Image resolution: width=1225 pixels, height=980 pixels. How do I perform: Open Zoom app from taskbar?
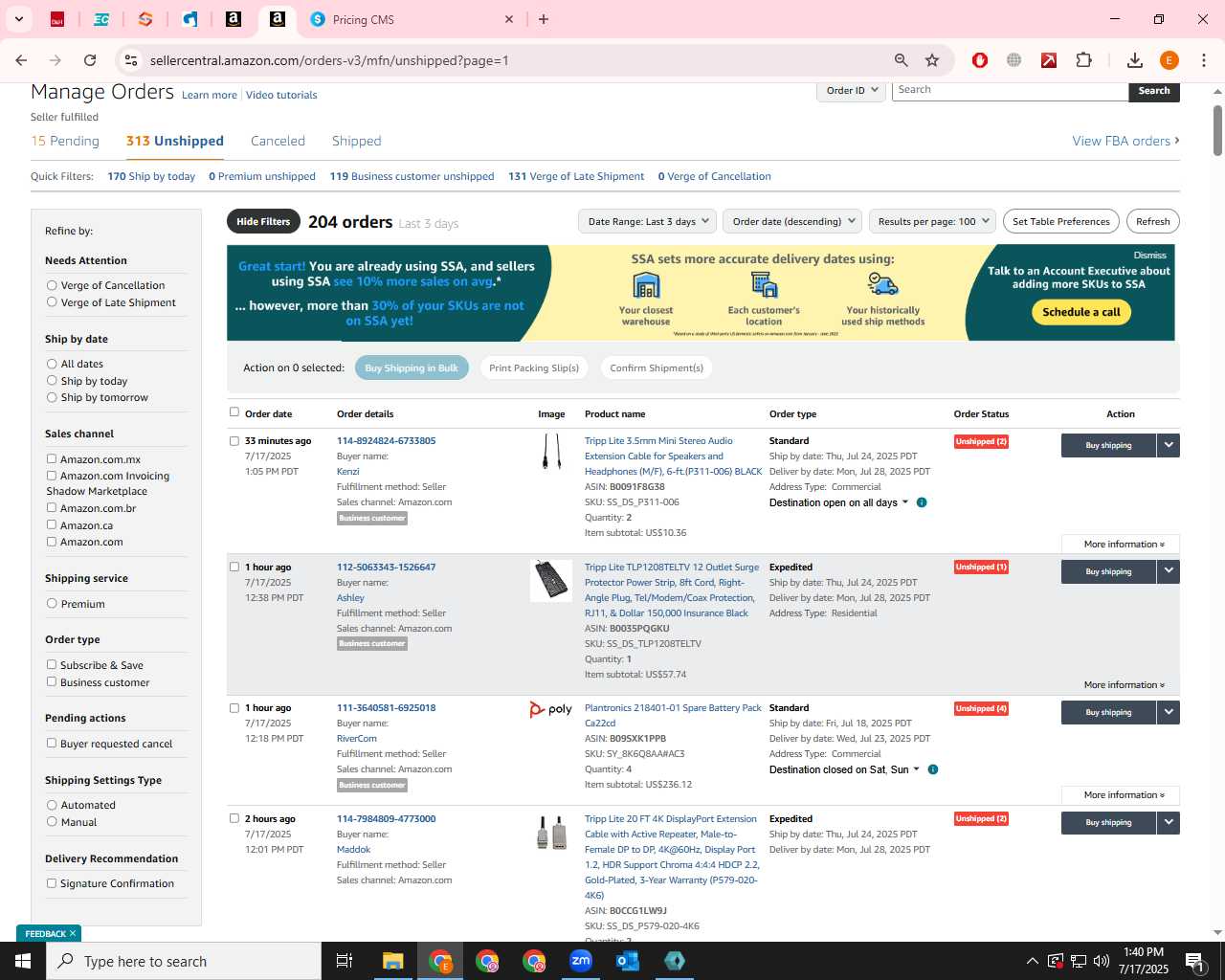[581, 961]
